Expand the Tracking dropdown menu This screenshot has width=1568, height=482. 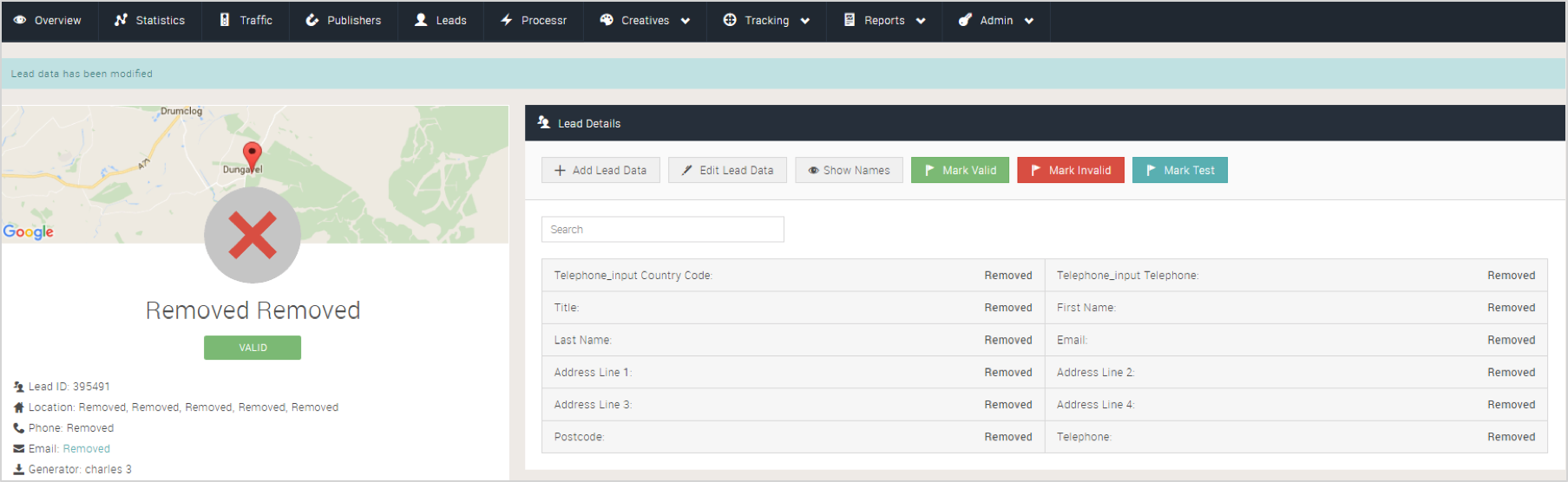click(x=767, y=20)
